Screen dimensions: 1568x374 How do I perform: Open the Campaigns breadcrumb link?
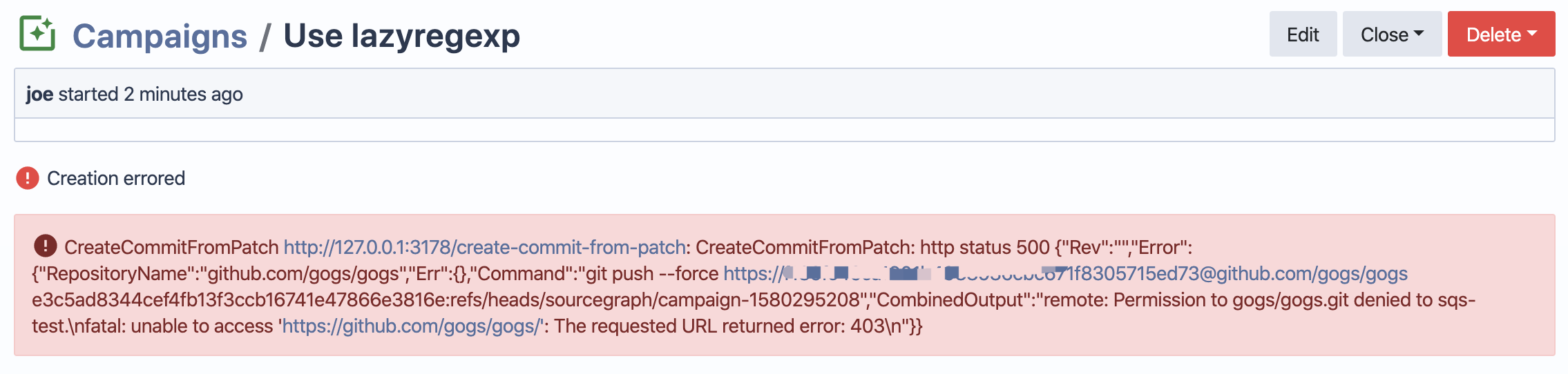(160, 36)
